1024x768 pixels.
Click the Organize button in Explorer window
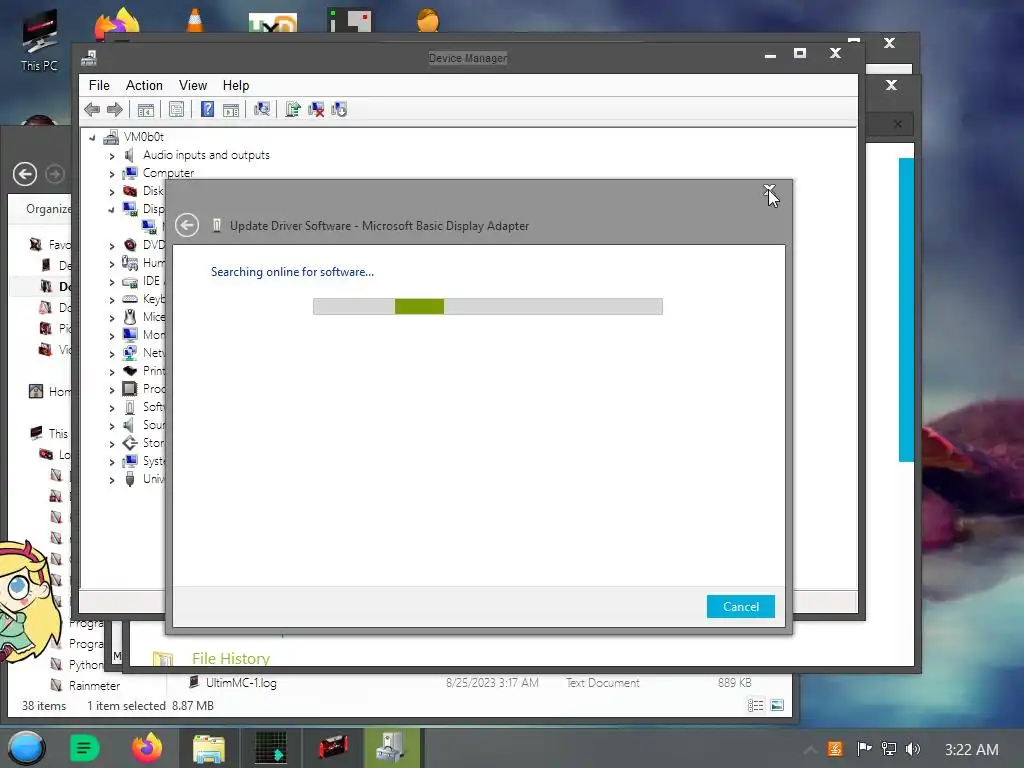48,208
